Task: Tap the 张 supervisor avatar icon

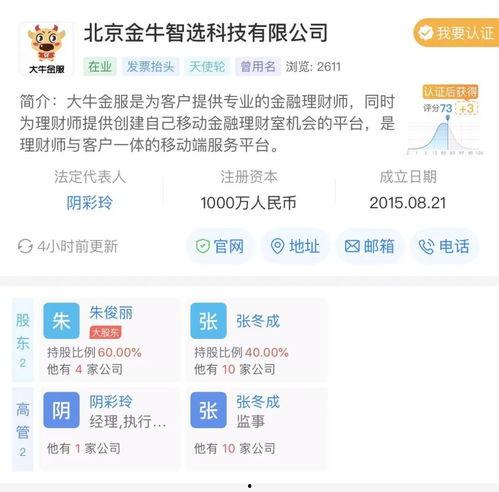Action: point(208,410)
